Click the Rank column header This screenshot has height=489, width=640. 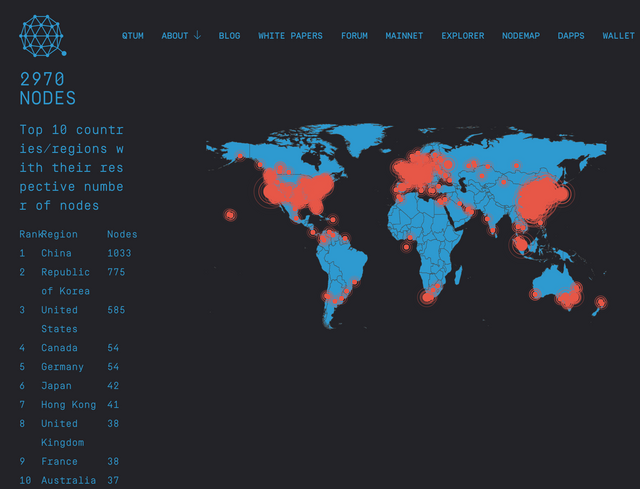30,234
